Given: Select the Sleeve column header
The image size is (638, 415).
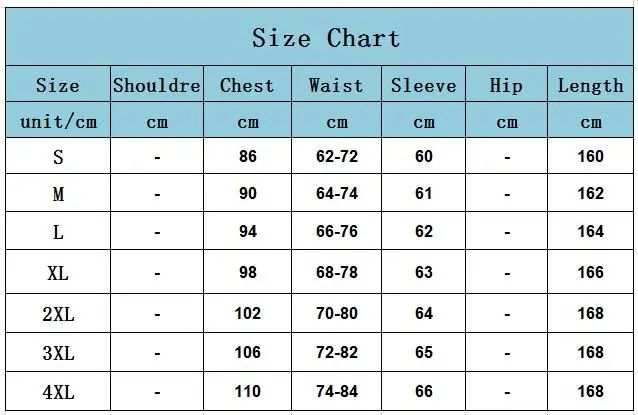Looking at the screenshot, I should tap(424, 85).
